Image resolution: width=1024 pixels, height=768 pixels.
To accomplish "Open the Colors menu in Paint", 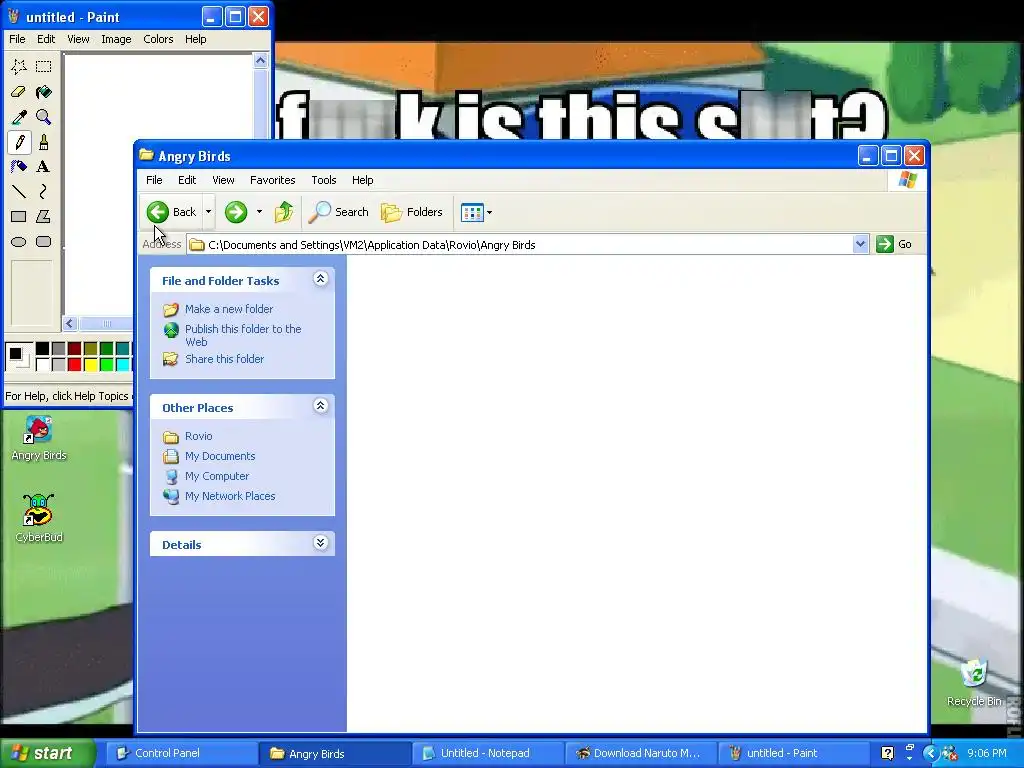I will pos(158,39).
